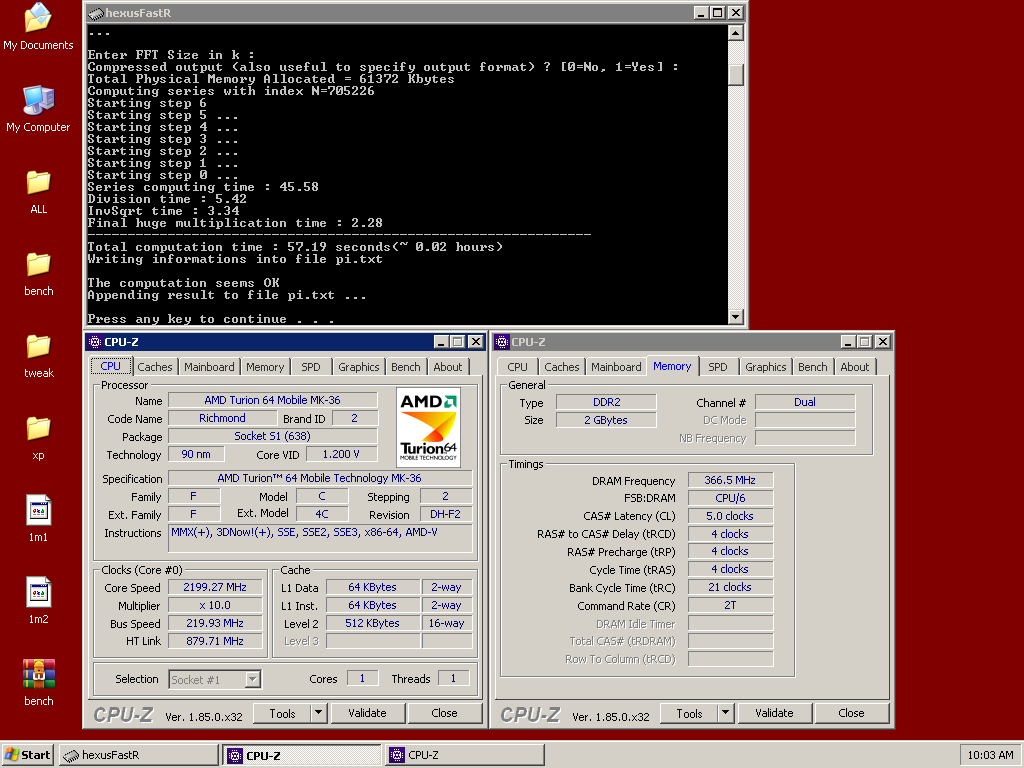Click Tools button in right CPU-Z
The height and width of the screenshot is (768, 1024).
pos(689,714)
